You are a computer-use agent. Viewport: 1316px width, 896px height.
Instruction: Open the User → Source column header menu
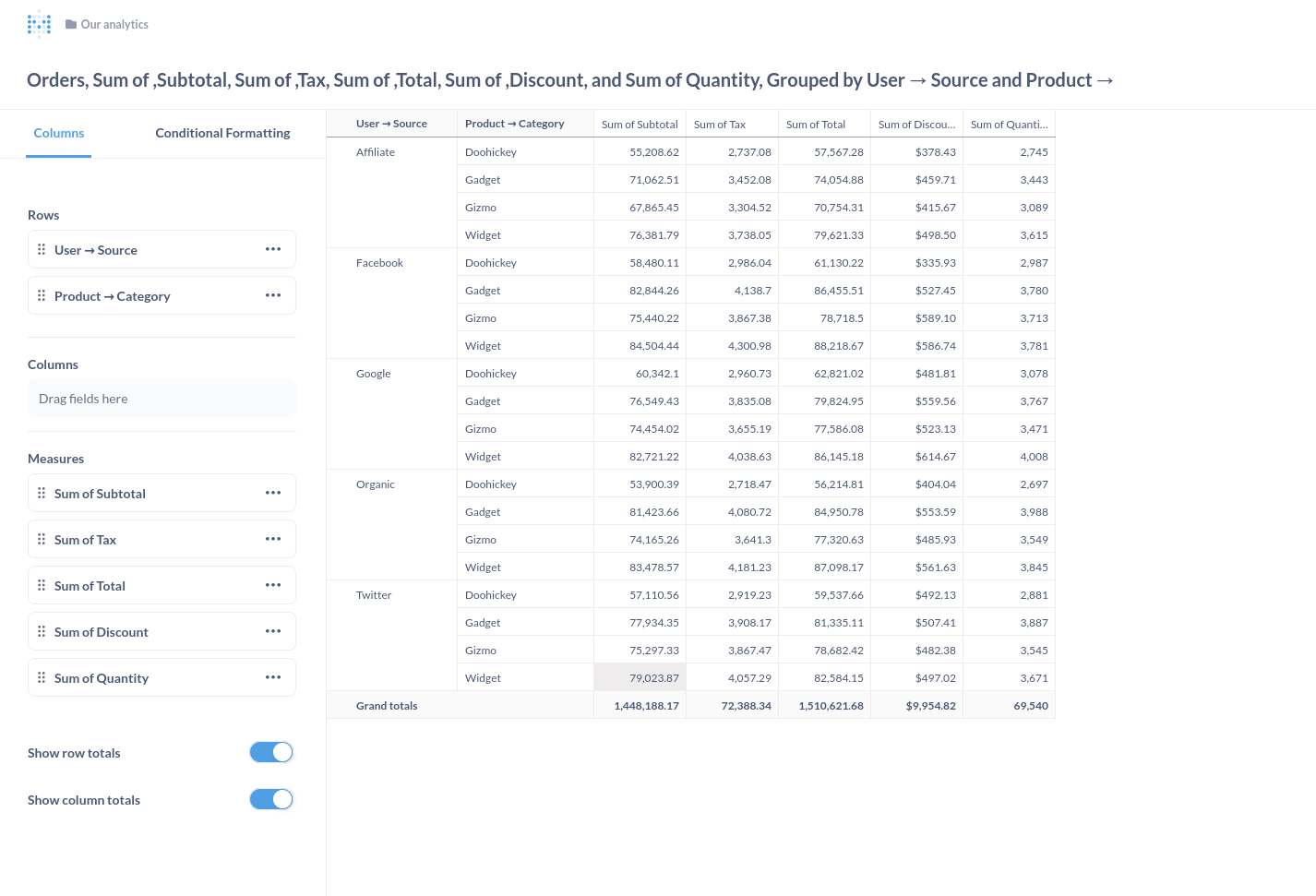point(391,124)
